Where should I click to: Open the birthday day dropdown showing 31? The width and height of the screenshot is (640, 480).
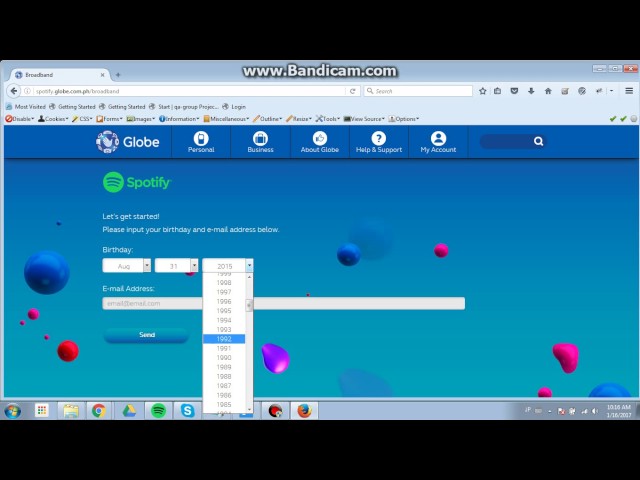click(176, 266)
